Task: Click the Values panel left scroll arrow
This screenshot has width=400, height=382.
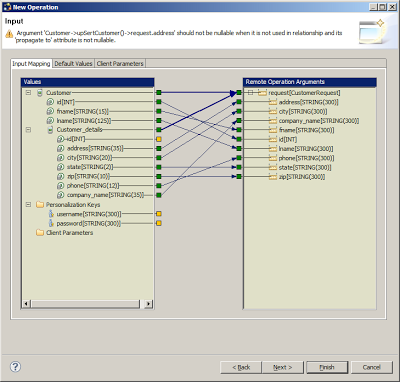Action: coord(26,304)
